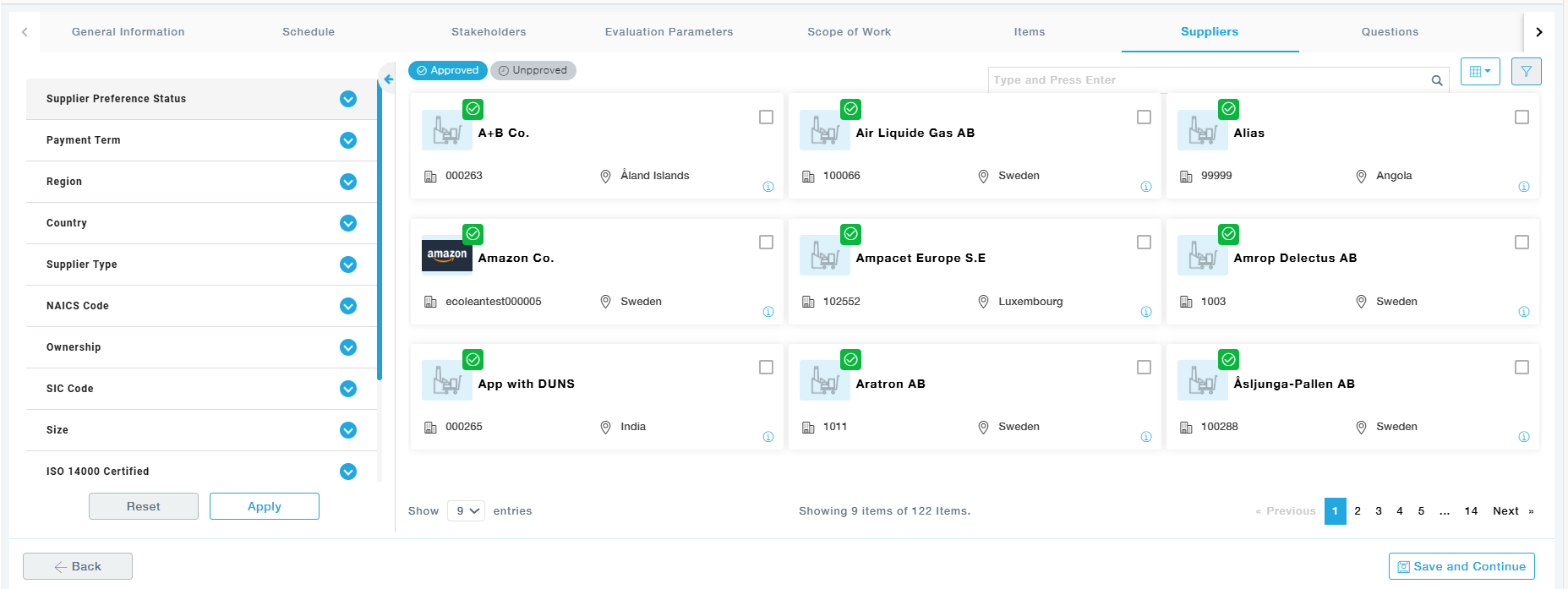Open the show entries count dropdown
Screen dimensions: 1568x589
click(466, 511)
